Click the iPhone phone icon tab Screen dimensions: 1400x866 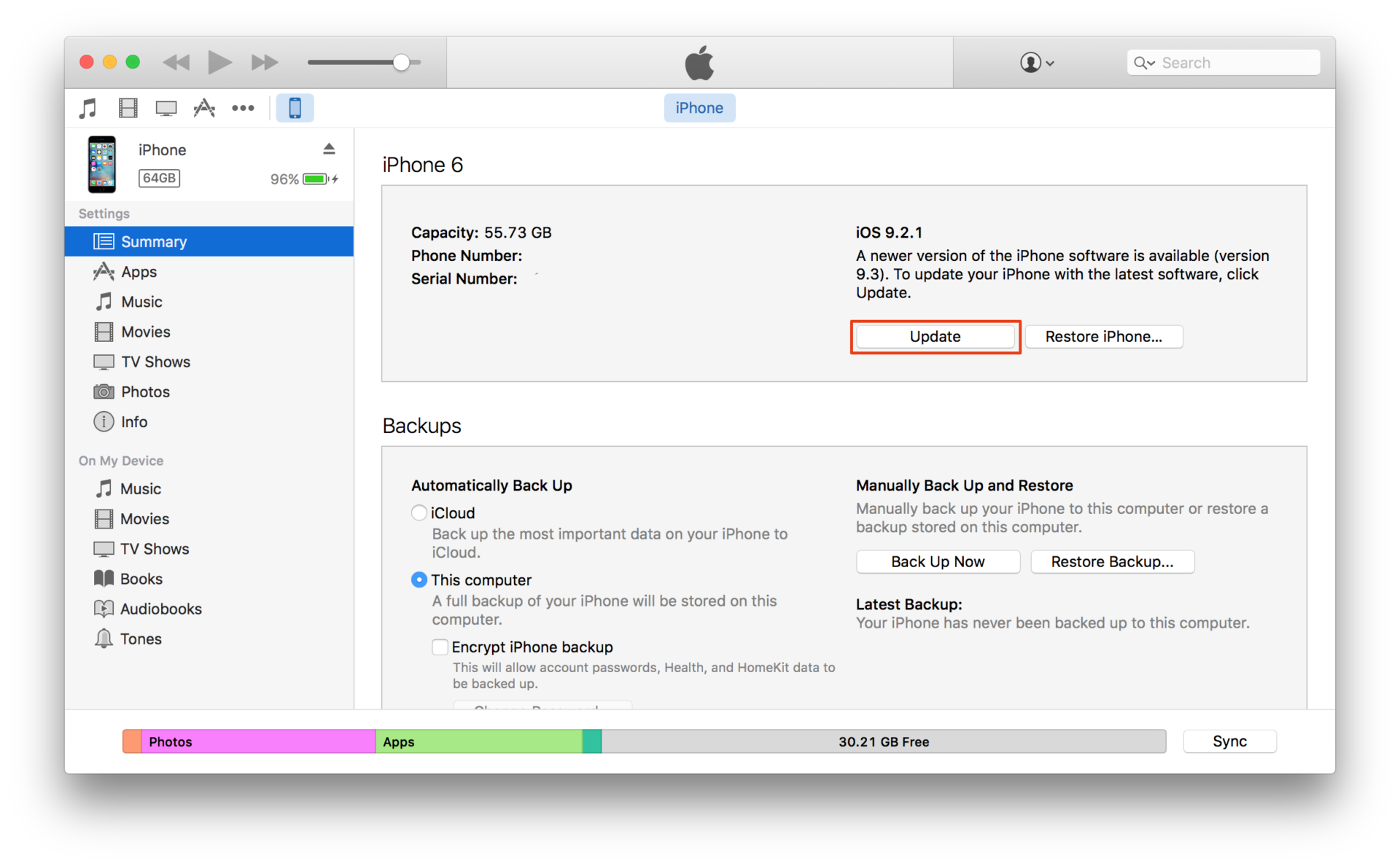(x=295, y=108)
